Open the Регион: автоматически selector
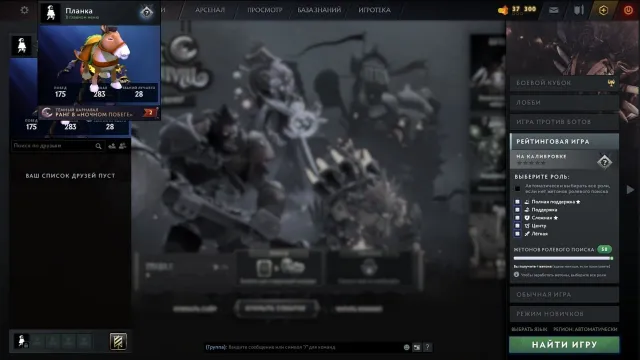640x360 pixels. pyautogui.click(x=585, y=329)
